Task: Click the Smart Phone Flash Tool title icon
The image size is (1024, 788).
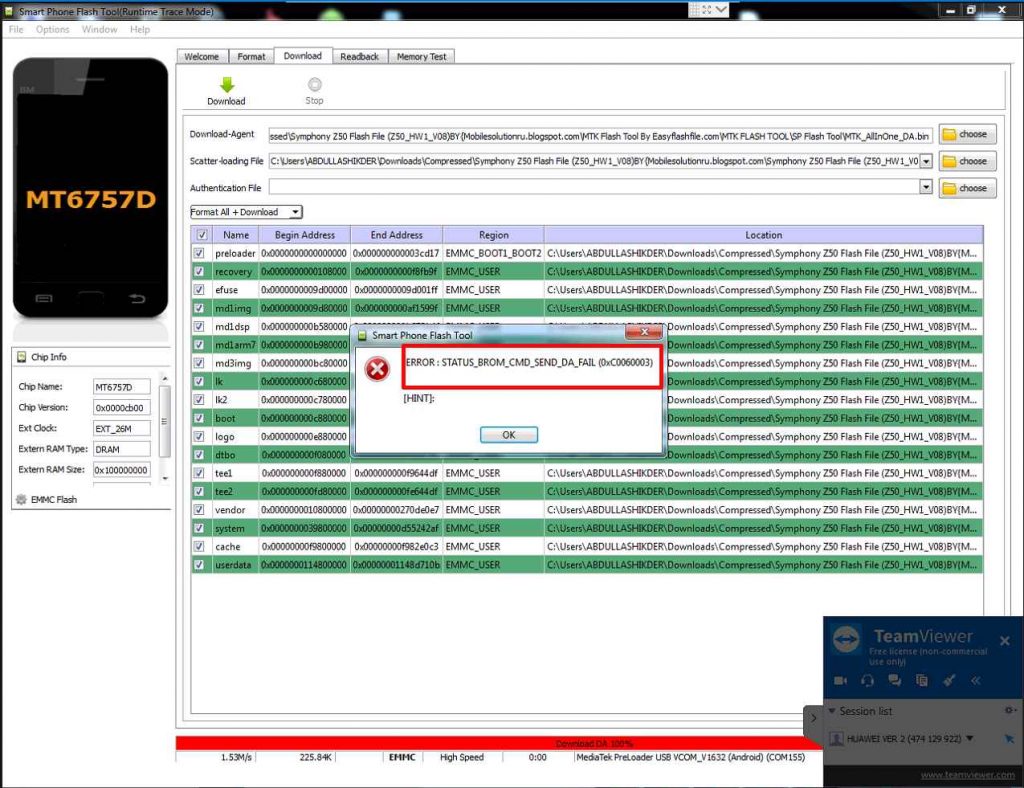Action: (8, 11)
